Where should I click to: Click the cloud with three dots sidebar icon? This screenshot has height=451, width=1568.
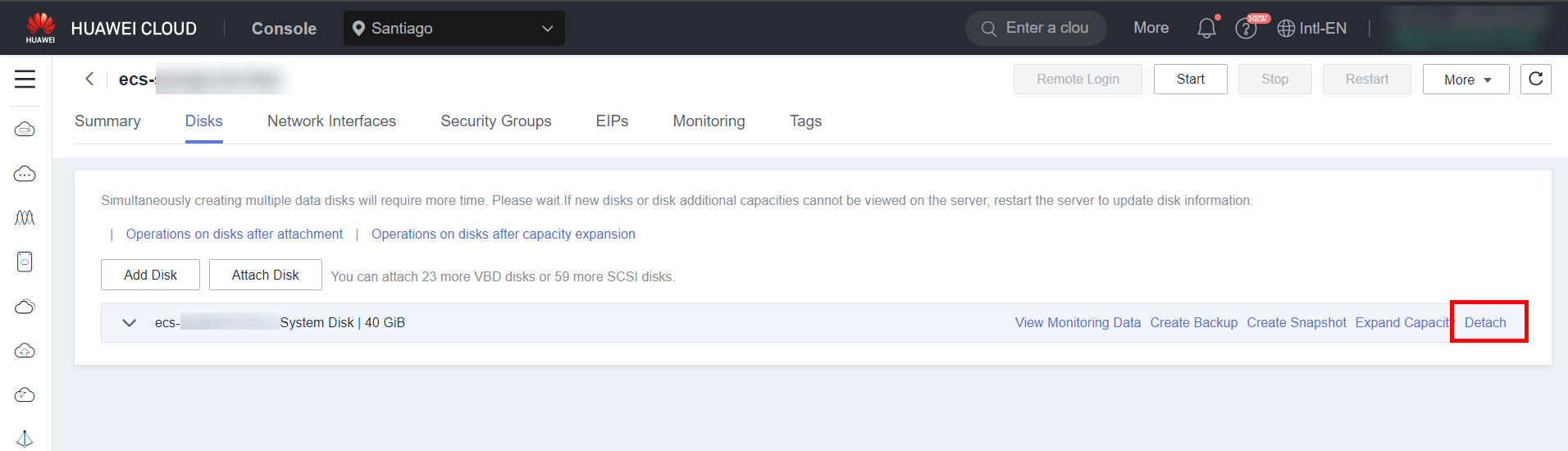pos(25,174)
